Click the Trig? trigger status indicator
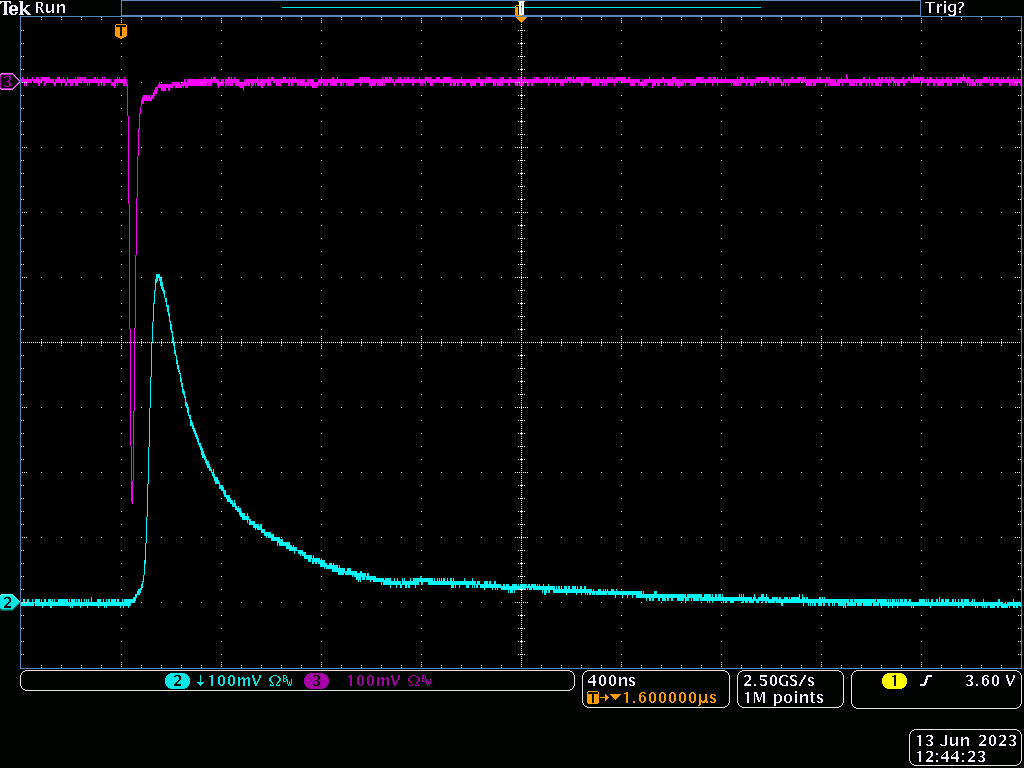Screen dimensions: 1024x768 point(945,8)
